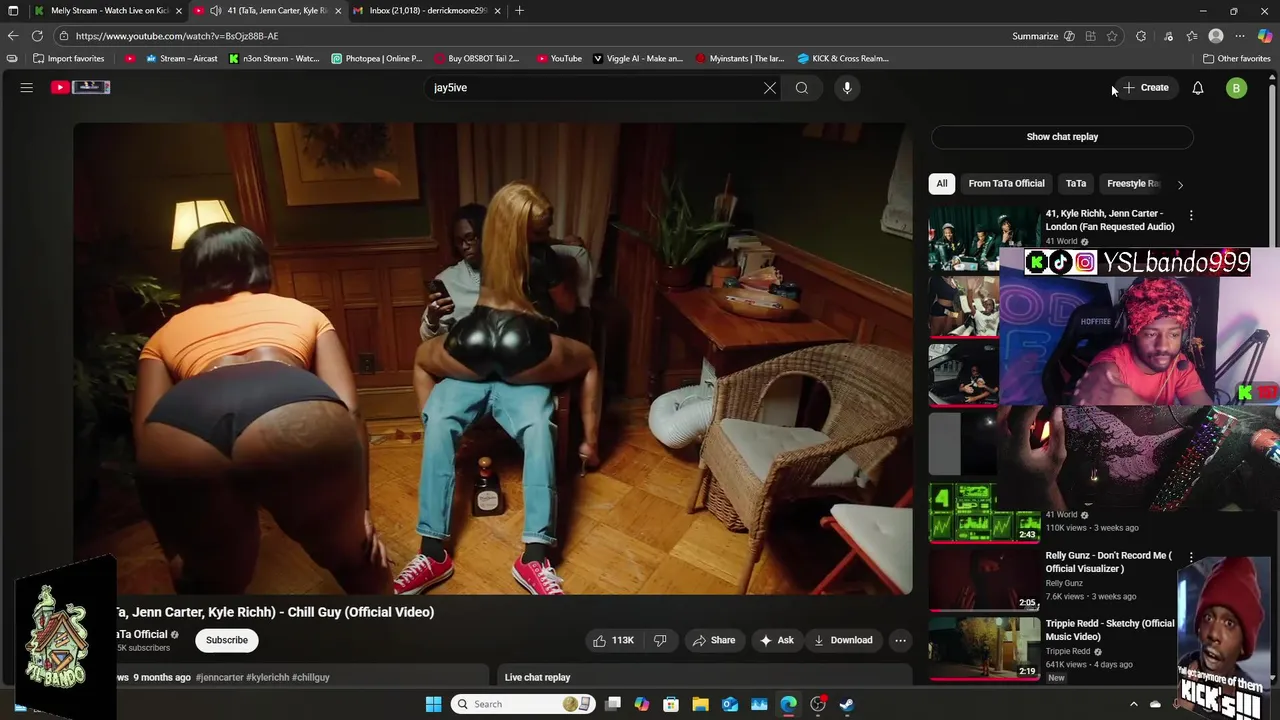Open Buy OBSBOT Tail 2 bookmark
This screenshot has width=1280, height=720.
[x=476, y=58]
